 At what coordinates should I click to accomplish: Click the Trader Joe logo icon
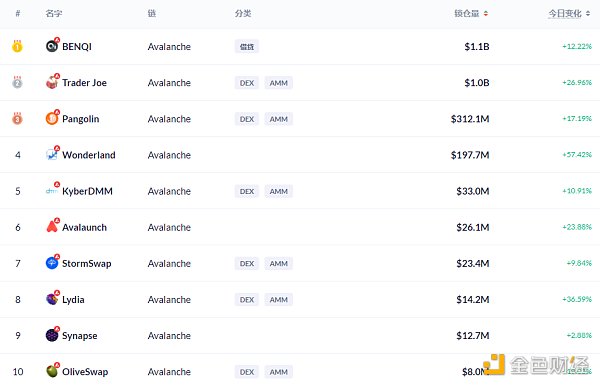coord(52,82)
